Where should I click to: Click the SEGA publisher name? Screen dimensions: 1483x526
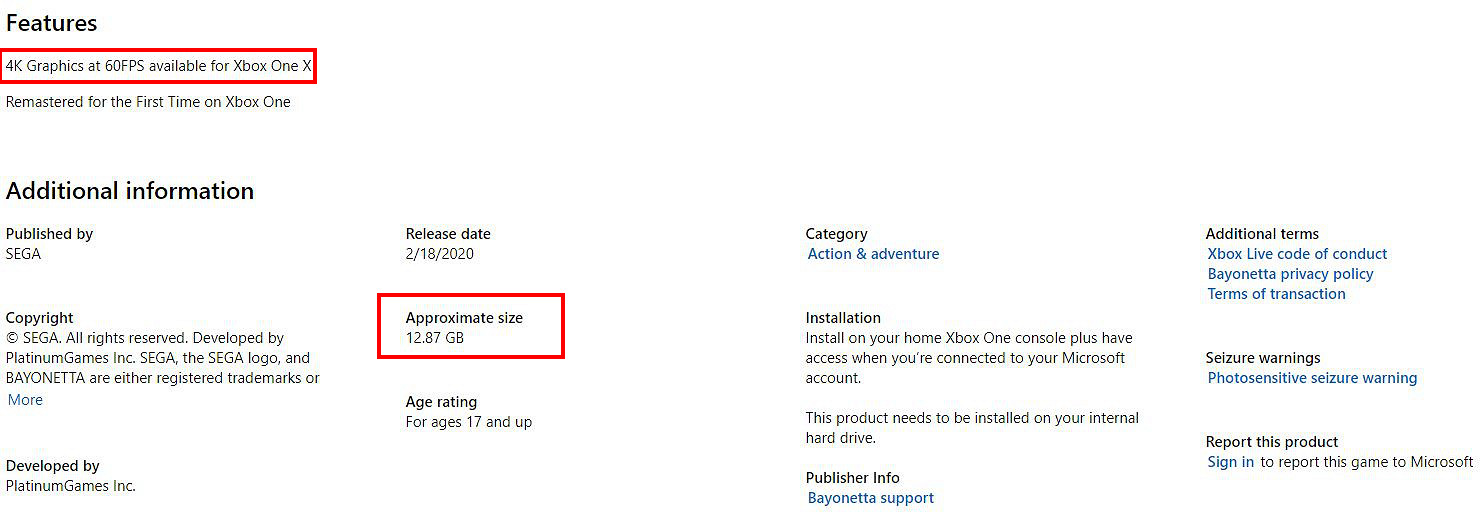point(23,254)
